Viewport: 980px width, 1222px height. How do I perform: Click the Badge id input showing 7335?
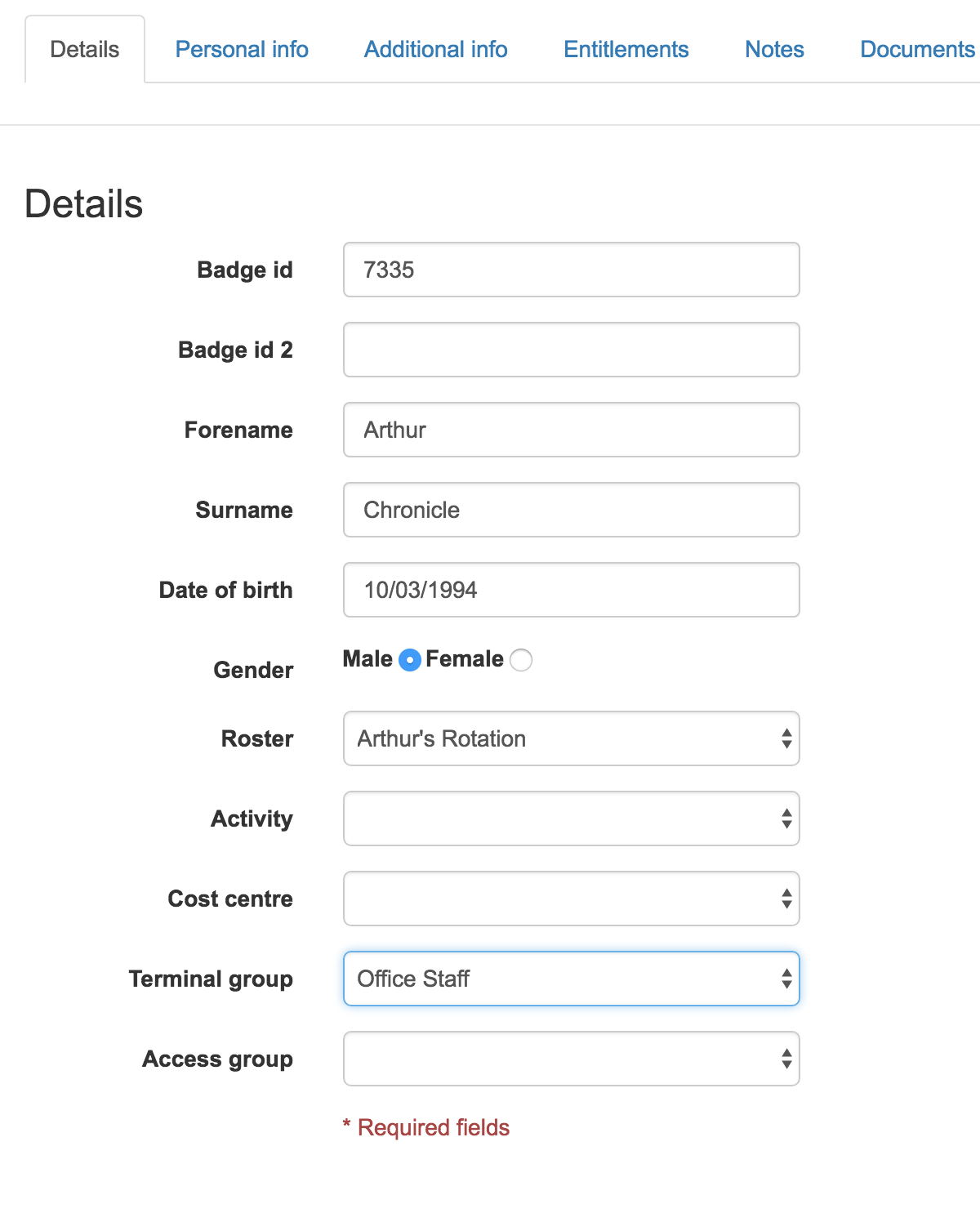click(570, 270)
